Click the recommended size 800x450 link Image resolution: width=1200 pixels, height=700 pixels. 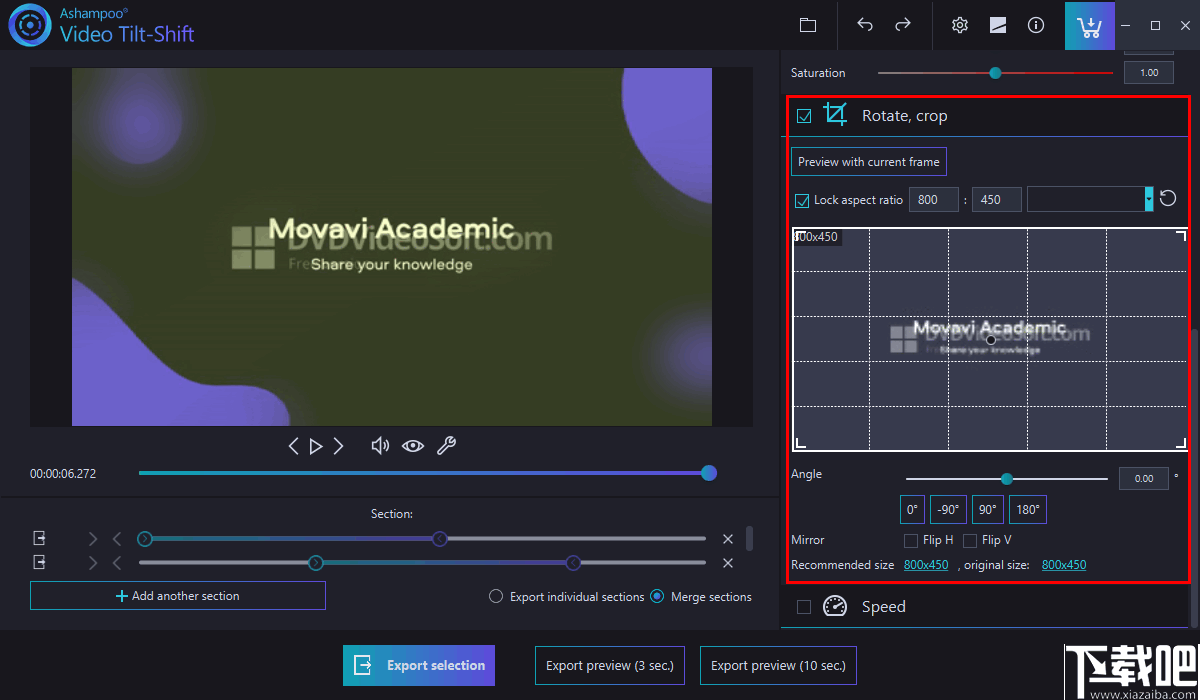(926, 565)
